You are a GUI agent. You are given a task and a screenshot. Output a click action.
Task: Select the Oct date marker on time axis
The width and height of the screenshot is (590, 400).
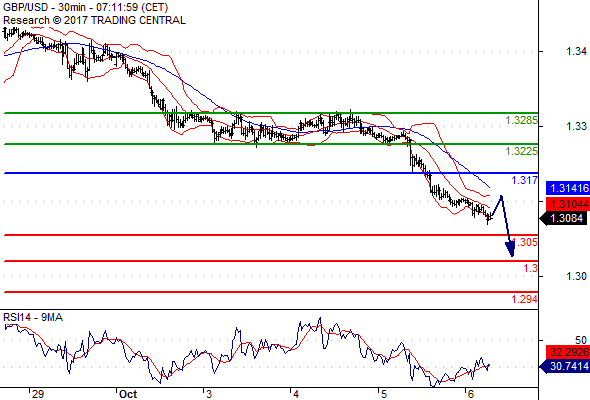pos(128,394)
